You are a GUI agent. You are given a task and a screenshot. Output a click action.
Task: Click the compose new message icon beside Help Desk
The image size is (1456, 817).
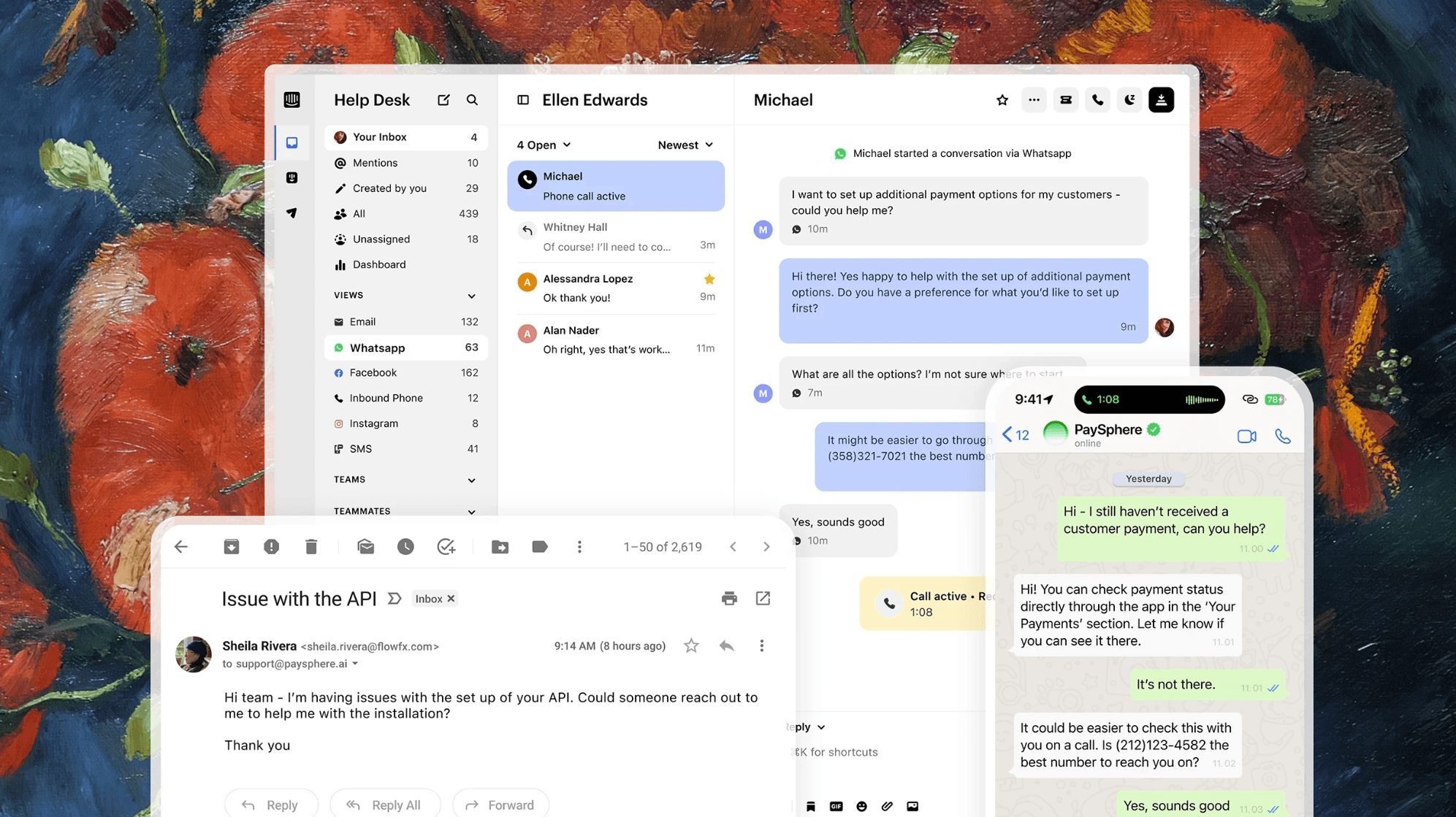(443, 100)
